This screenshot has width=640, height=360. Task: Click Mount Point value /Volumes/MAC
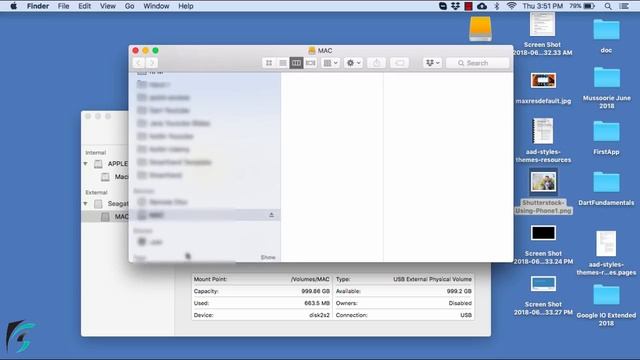[x=310, y=279]
